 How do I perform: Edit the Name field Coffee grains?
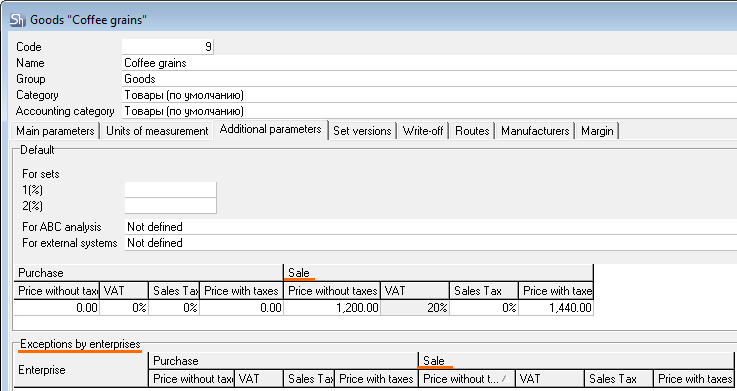click(429, 63)
